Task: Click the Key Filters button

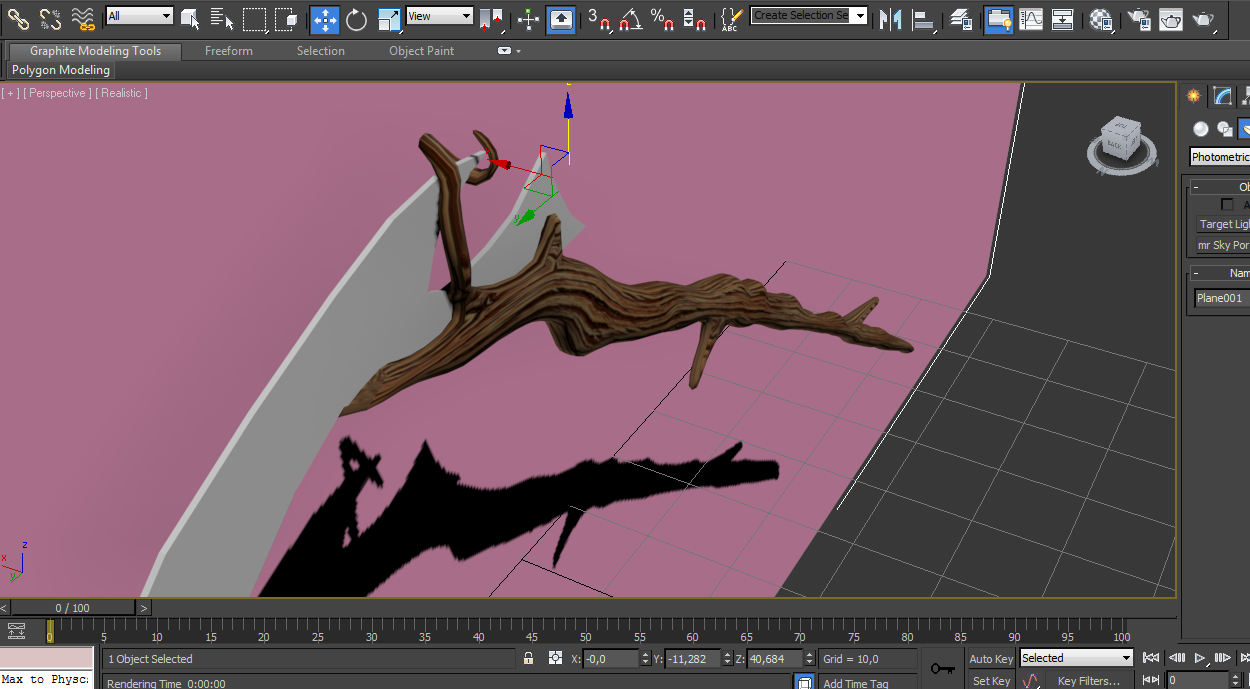Action: (1088, 681)
